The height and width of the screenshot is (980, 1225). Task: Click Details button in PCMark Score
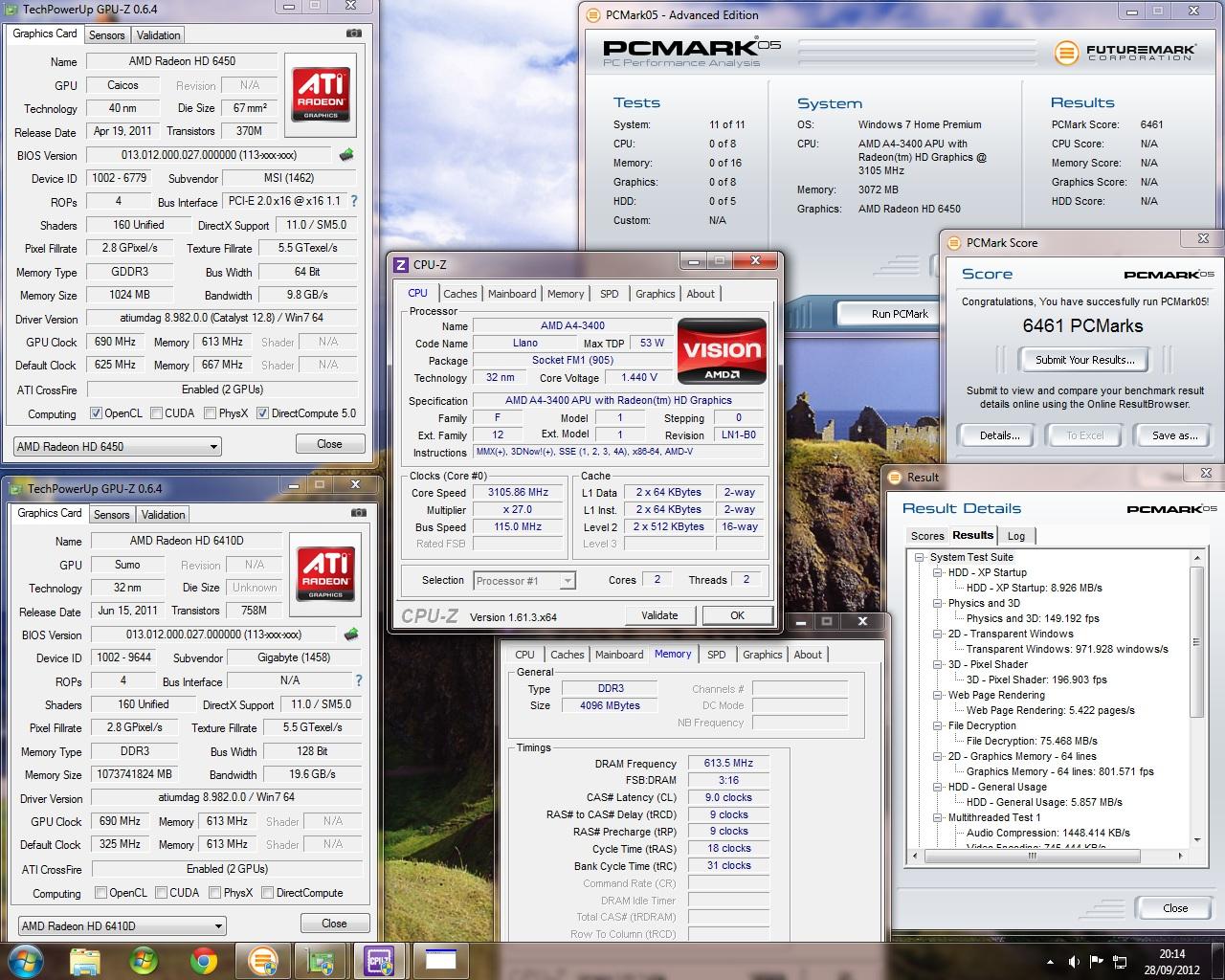(x=999, y=435)
